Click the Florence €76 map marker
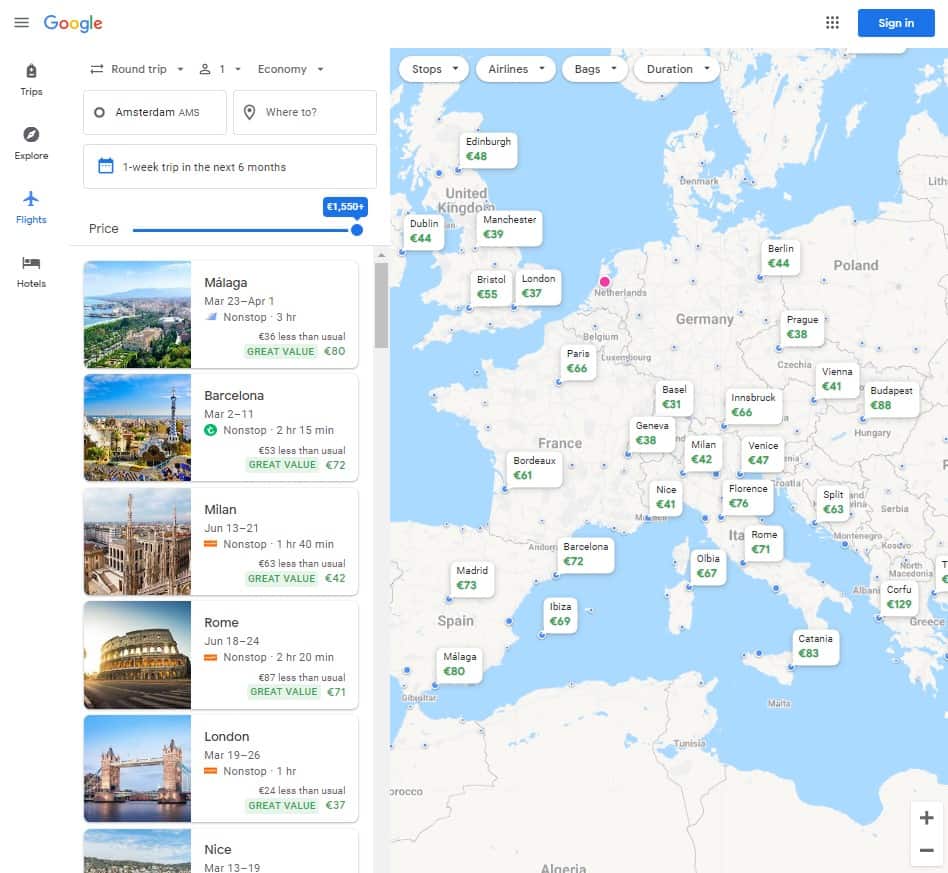Image resolution: width=948 pixels, height=873 pixels. pos(748,496)
